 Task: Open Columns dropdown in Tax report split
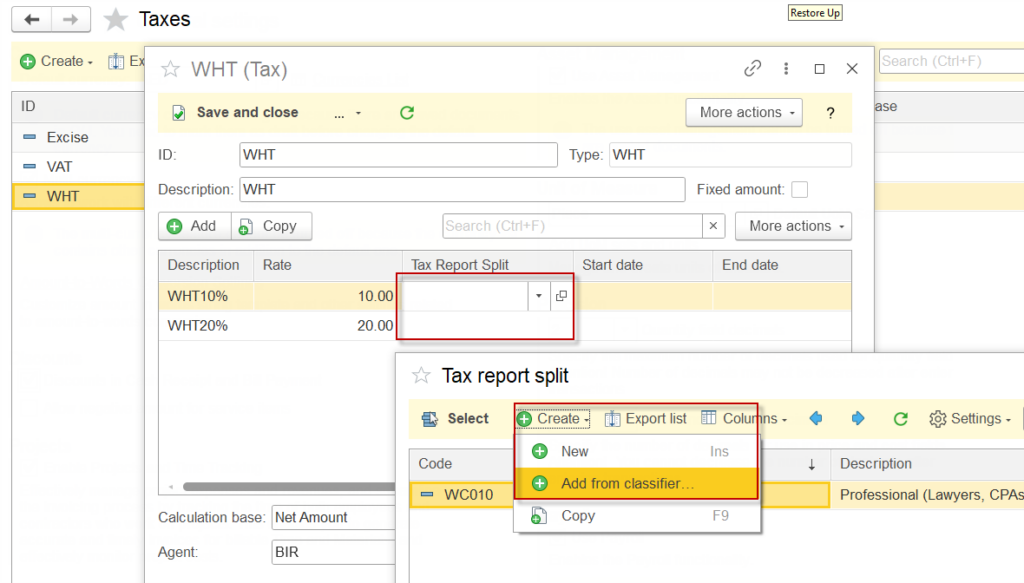pyautogui.click(x=744, y=419)
